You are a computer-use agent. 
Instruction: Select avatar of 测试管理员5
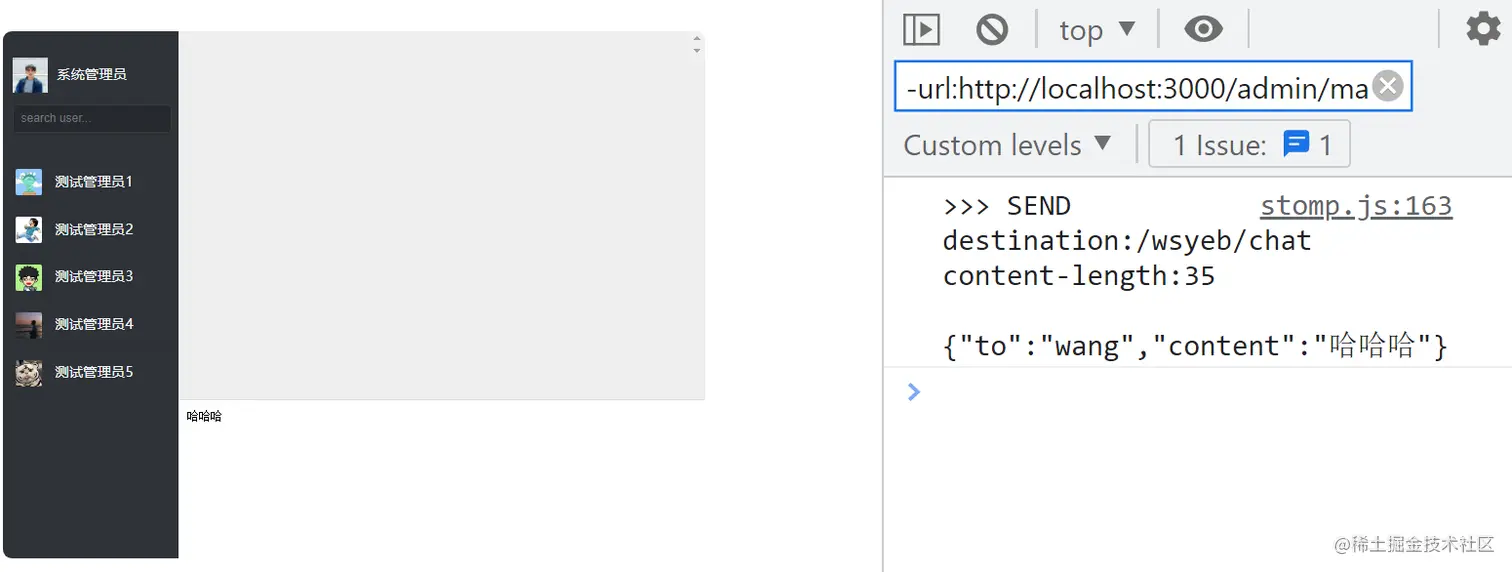[x=29, y=373]
